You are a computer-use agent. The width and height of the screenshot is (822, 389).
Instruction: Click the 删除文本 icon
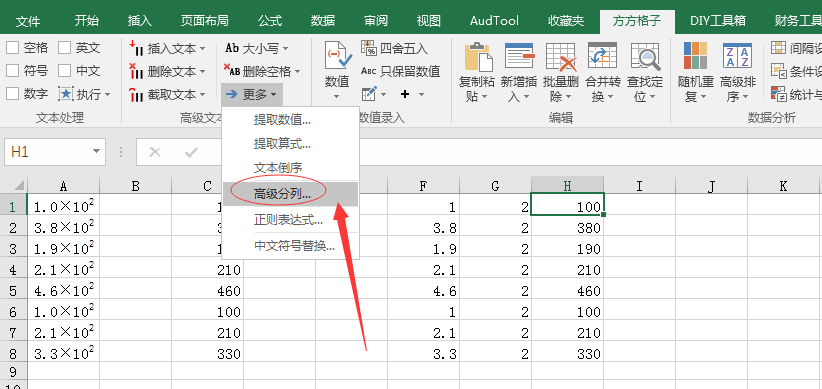point(136,71)
